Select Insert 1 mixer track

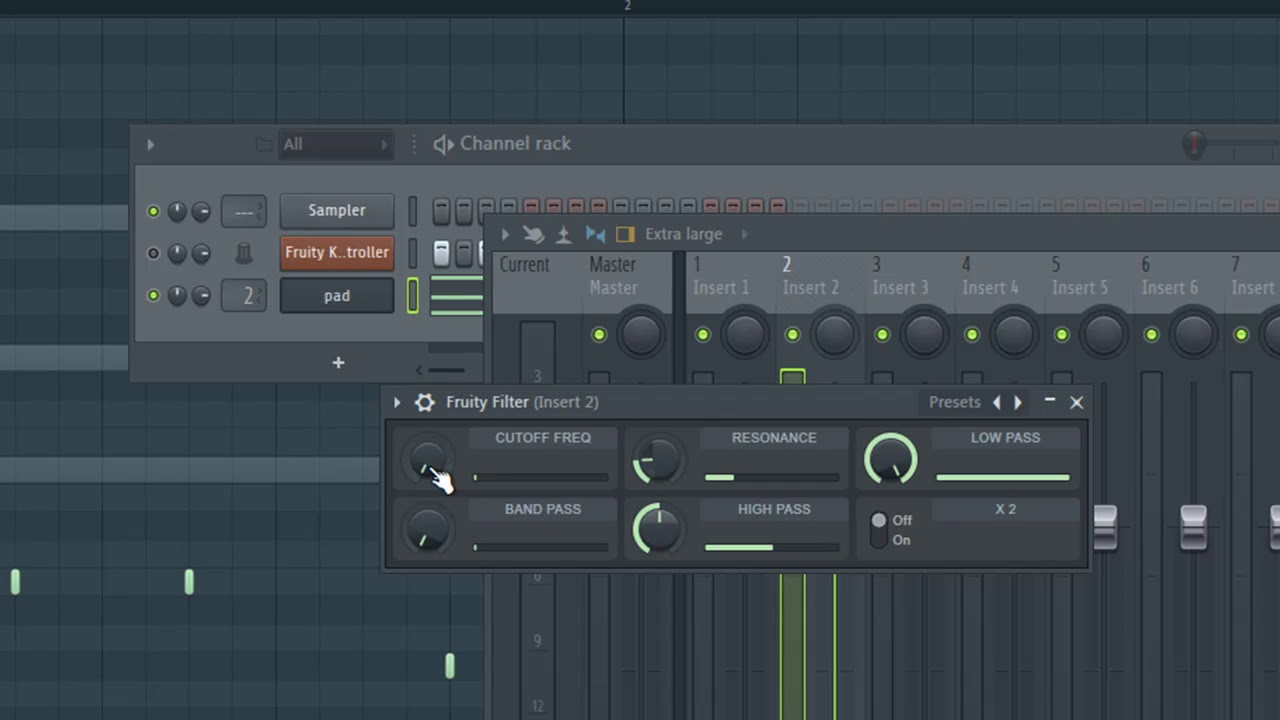coord(721,276)
